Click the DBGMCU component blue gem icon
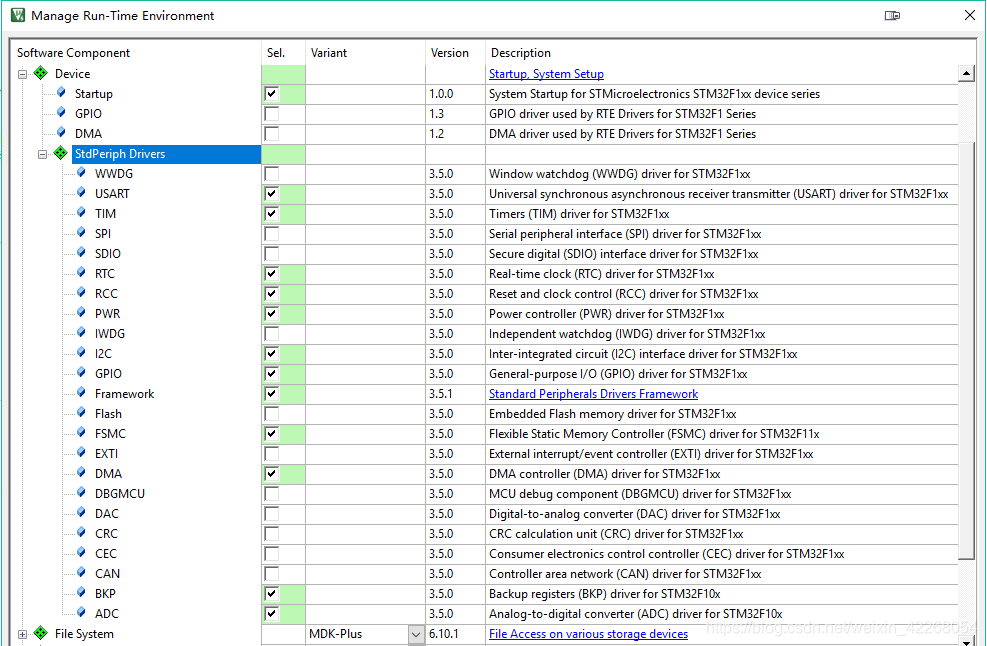The image size is (987, 646). [81, 493]
